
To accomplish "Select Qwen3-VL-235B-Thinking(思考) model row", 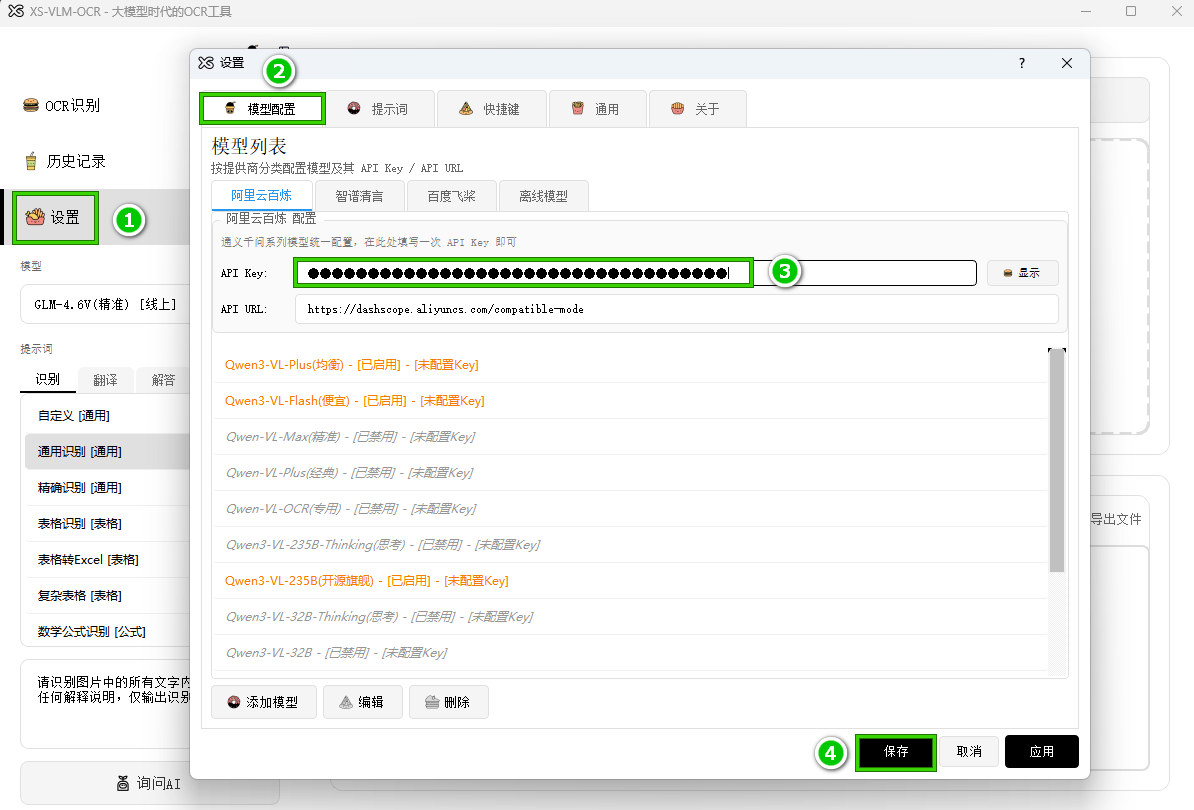I will click(631, 544).
